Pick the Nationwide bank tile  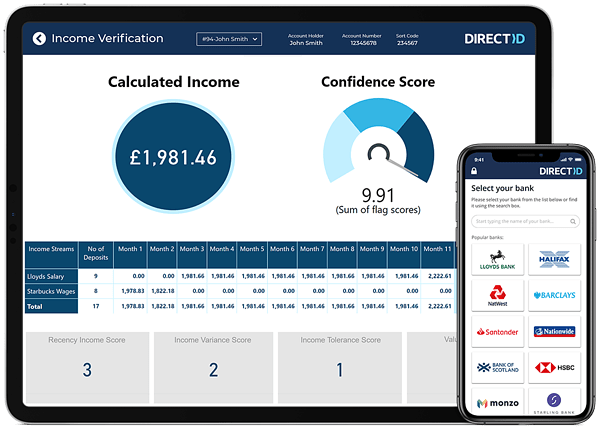554,331
